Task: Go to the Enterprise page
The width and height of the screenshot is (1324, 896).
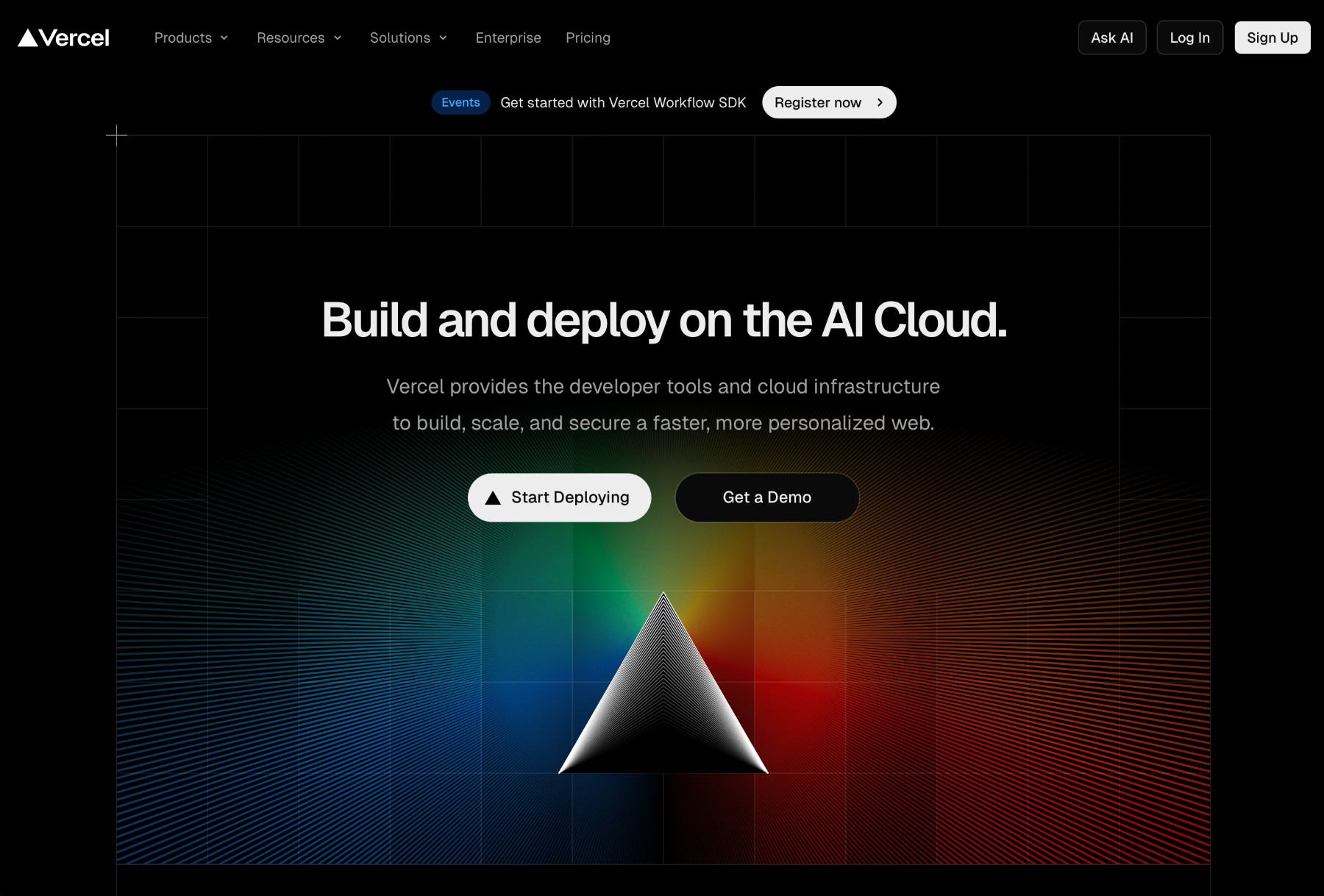Action: 508,38
